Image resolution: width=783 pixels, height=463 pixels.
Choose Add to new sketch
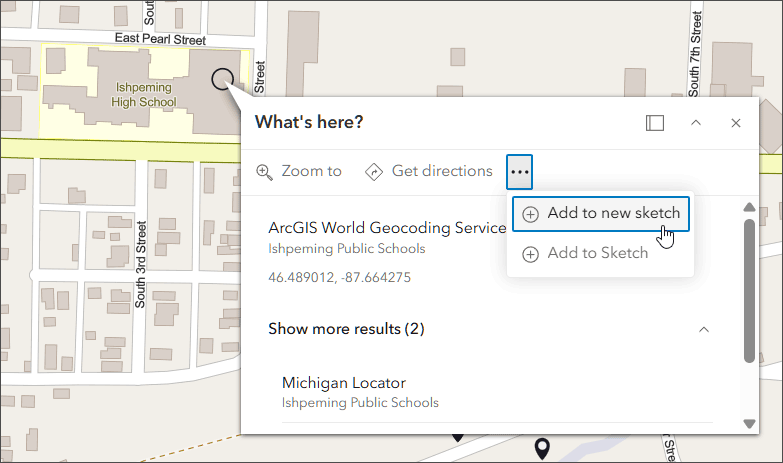click(601, 213)
